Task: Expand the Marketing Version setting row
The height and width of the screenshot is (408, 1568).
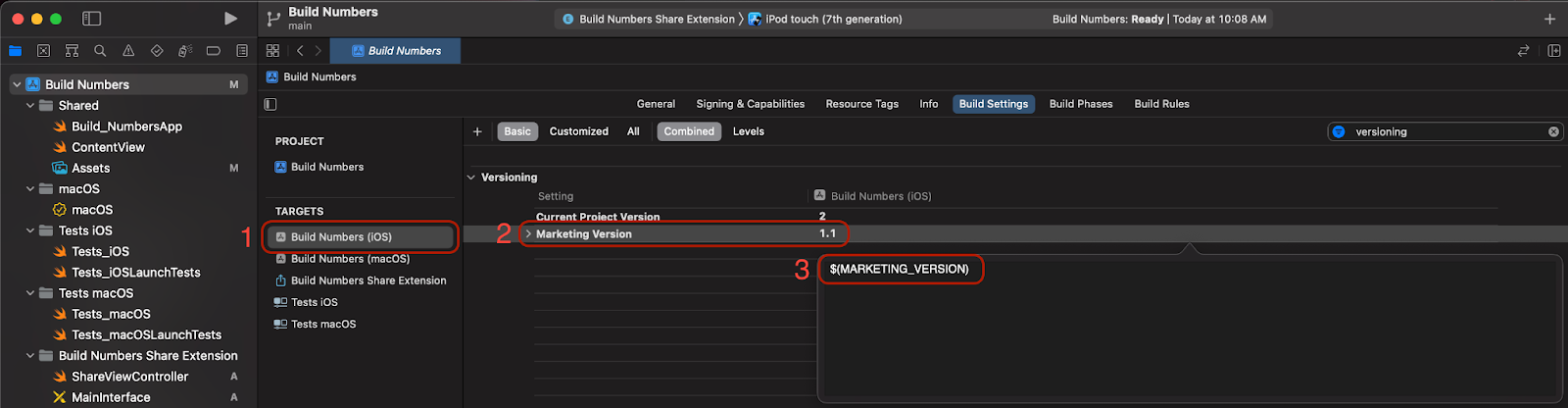Action: coord(528,234)
